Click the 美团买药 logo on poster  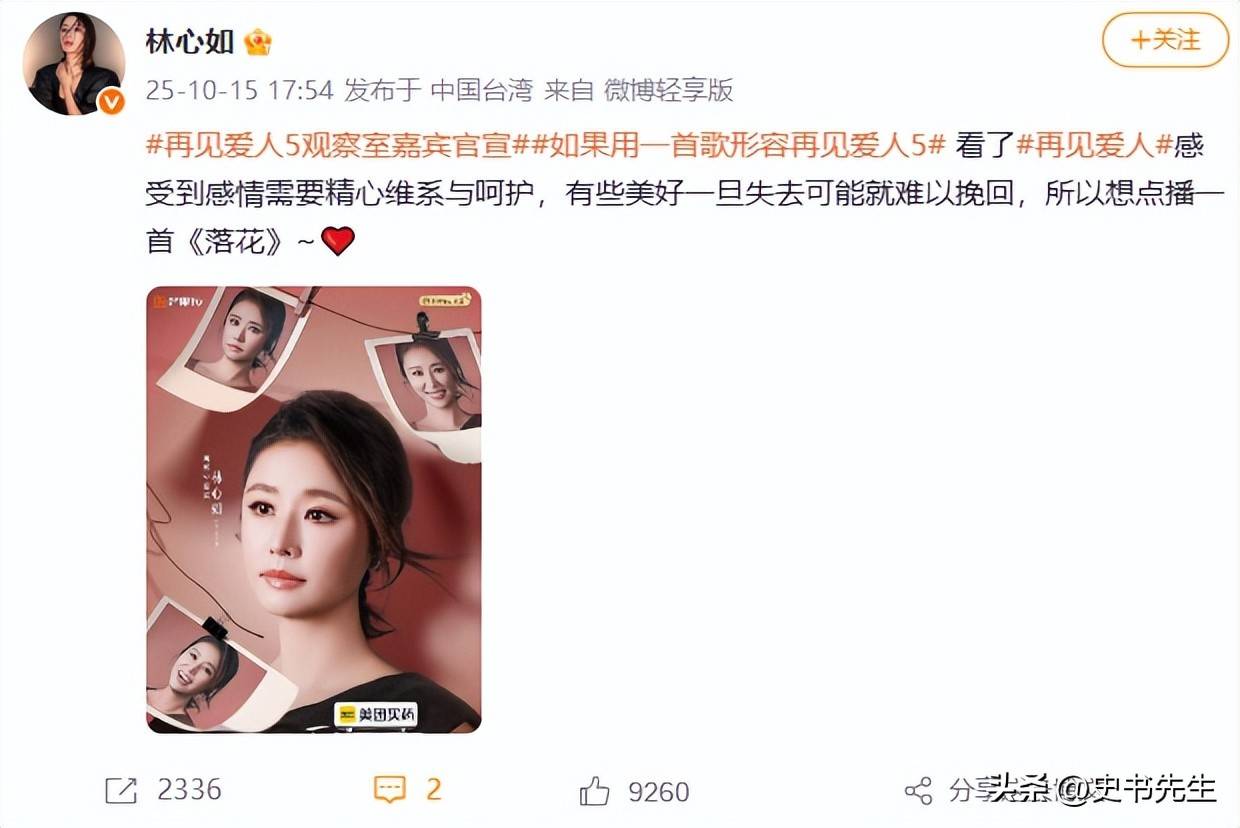[x=375, y=715]
